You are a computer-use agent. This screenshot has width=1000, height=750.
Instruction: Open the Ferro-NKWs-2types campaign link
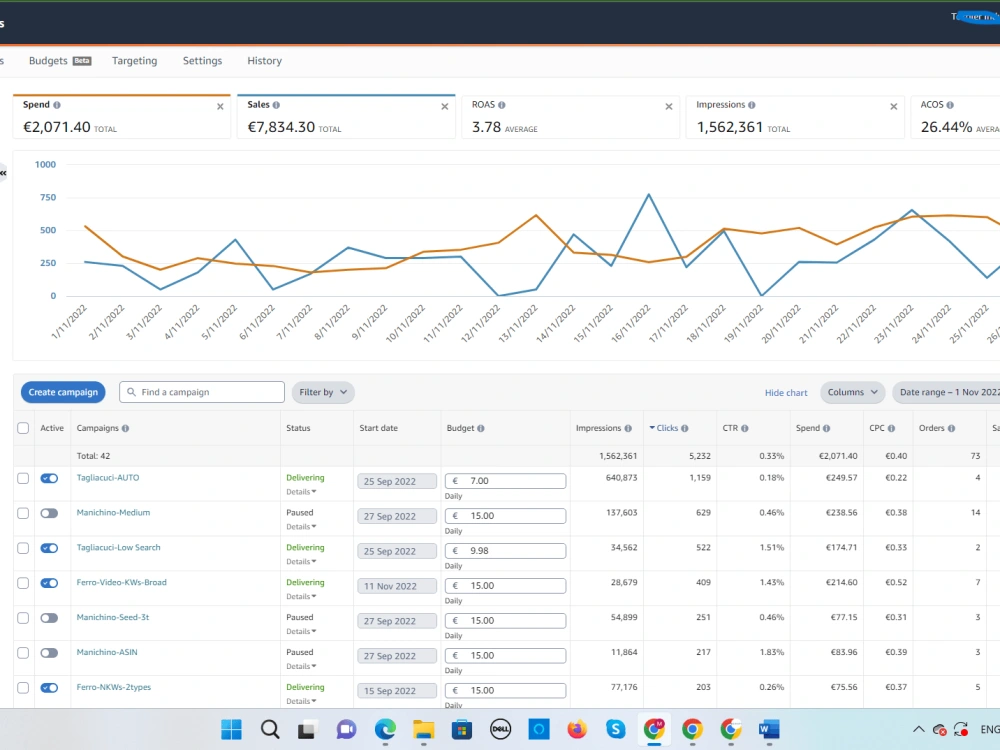coord(114,688)
